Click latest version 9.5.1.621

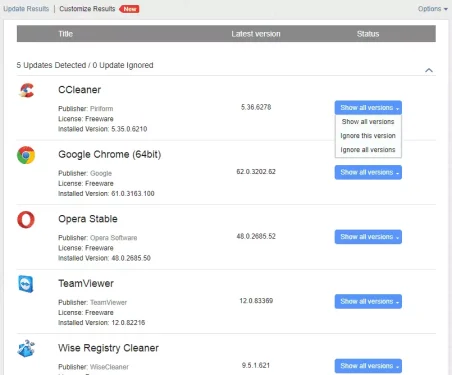(256, 365)
